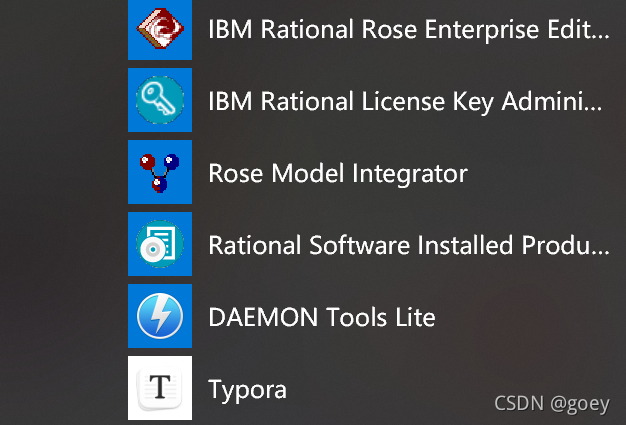Start DAEMON Tools Lite lightning icon

point(160,316)
